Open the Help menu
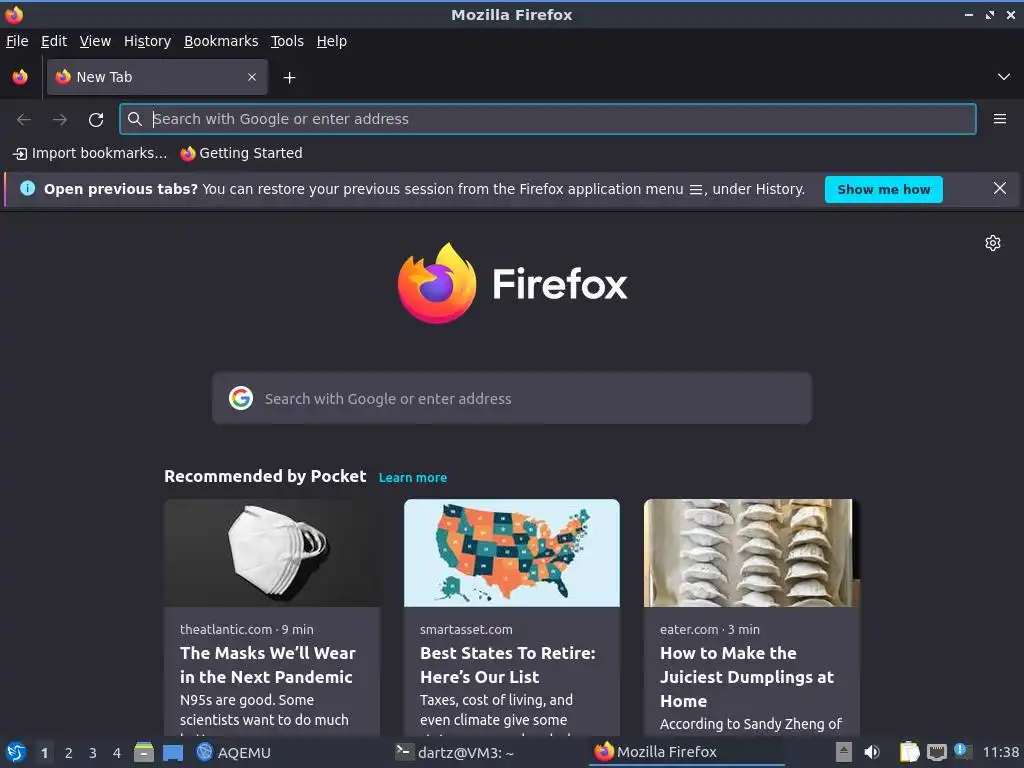The image size is (1024, 768). point(332,41)
